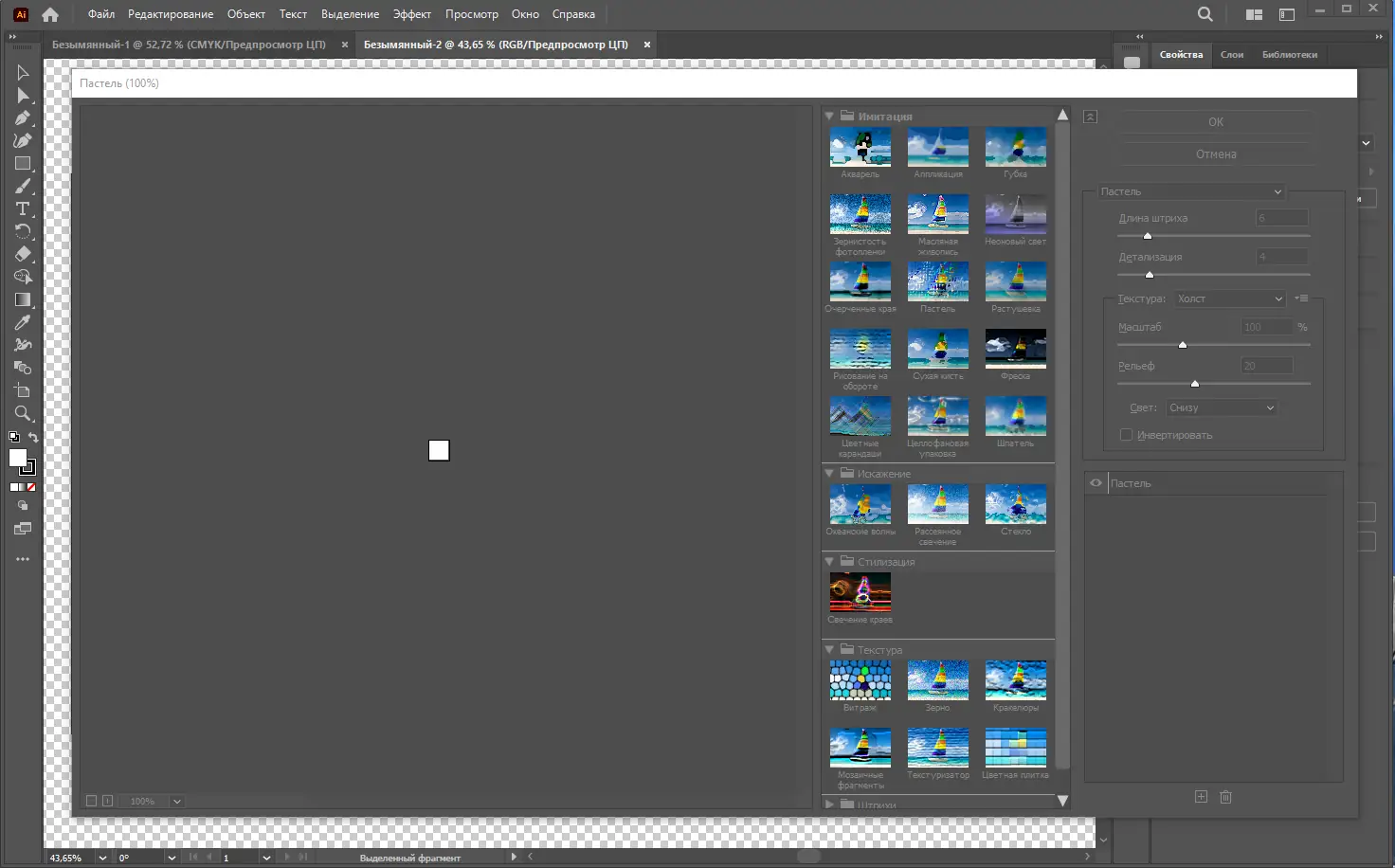Select the Type tool
The image size is (1395, 868).
[x=23, y=209]
